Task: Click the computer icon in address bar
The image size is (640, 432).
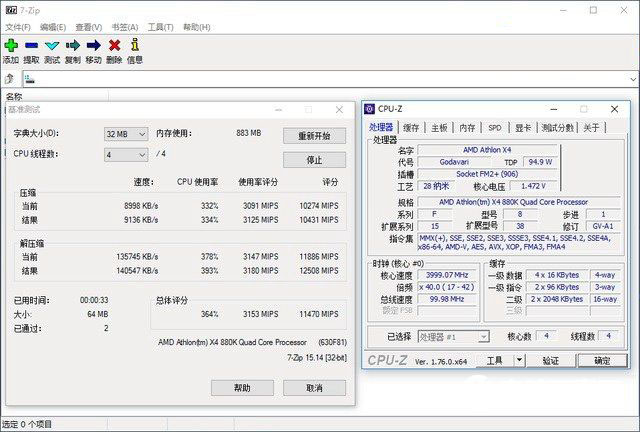Action: [x=30, y=79]
